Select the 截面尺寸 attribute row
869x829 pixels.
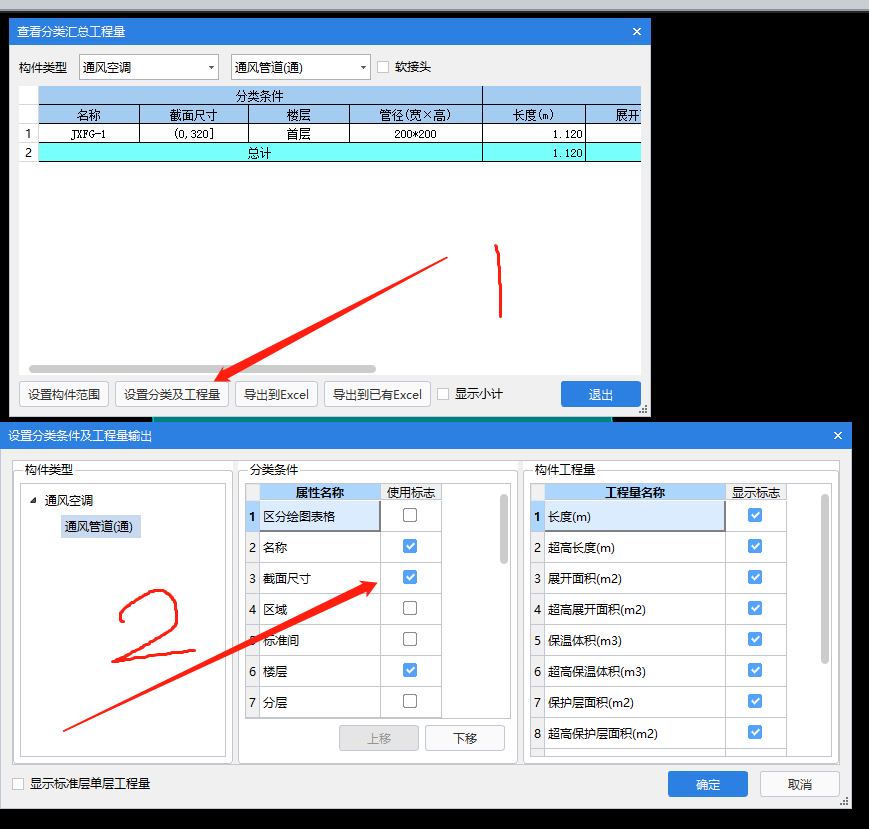(x=320, y=579)
